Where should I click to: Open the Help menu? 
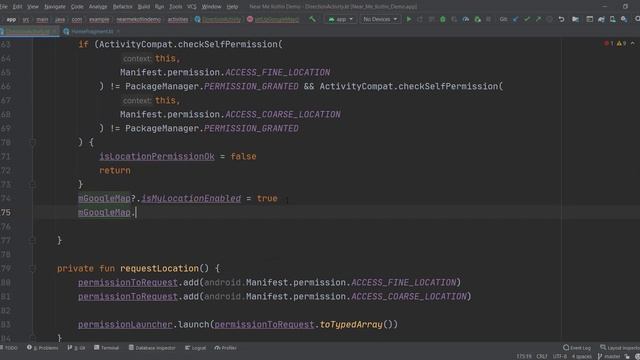(x=232, y=7)
